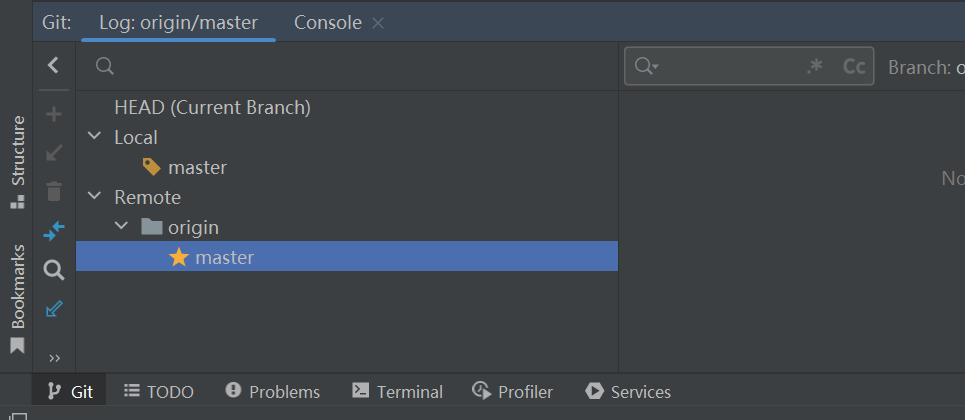Click the compare with current branch icon
The image size is (965, 420).
(x=54, y=231)
